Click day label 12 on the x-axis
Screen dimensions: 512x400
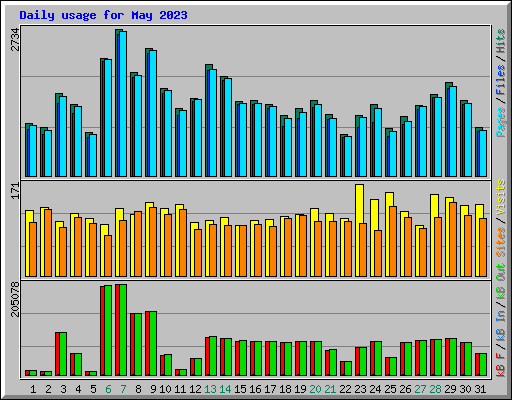pyautogui.click(x=195, y=389)
